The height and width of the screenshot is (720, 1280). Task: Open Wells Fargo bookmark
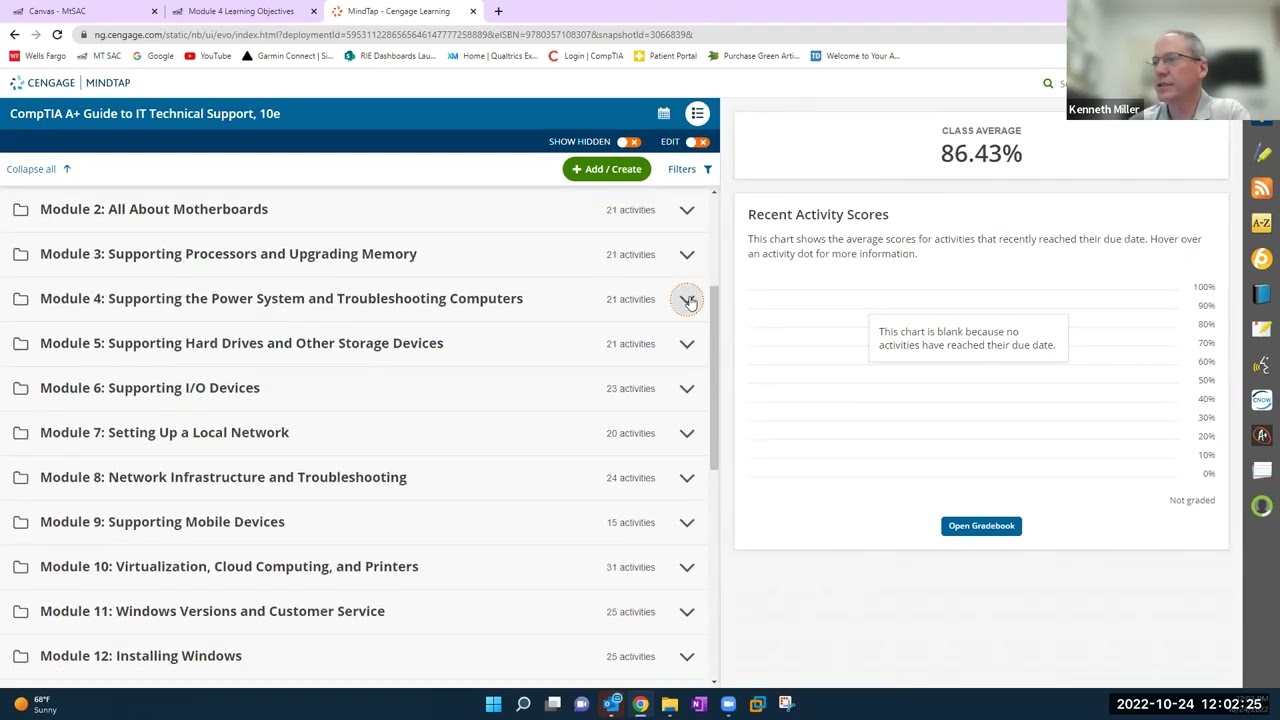click(x=38, y=56)
